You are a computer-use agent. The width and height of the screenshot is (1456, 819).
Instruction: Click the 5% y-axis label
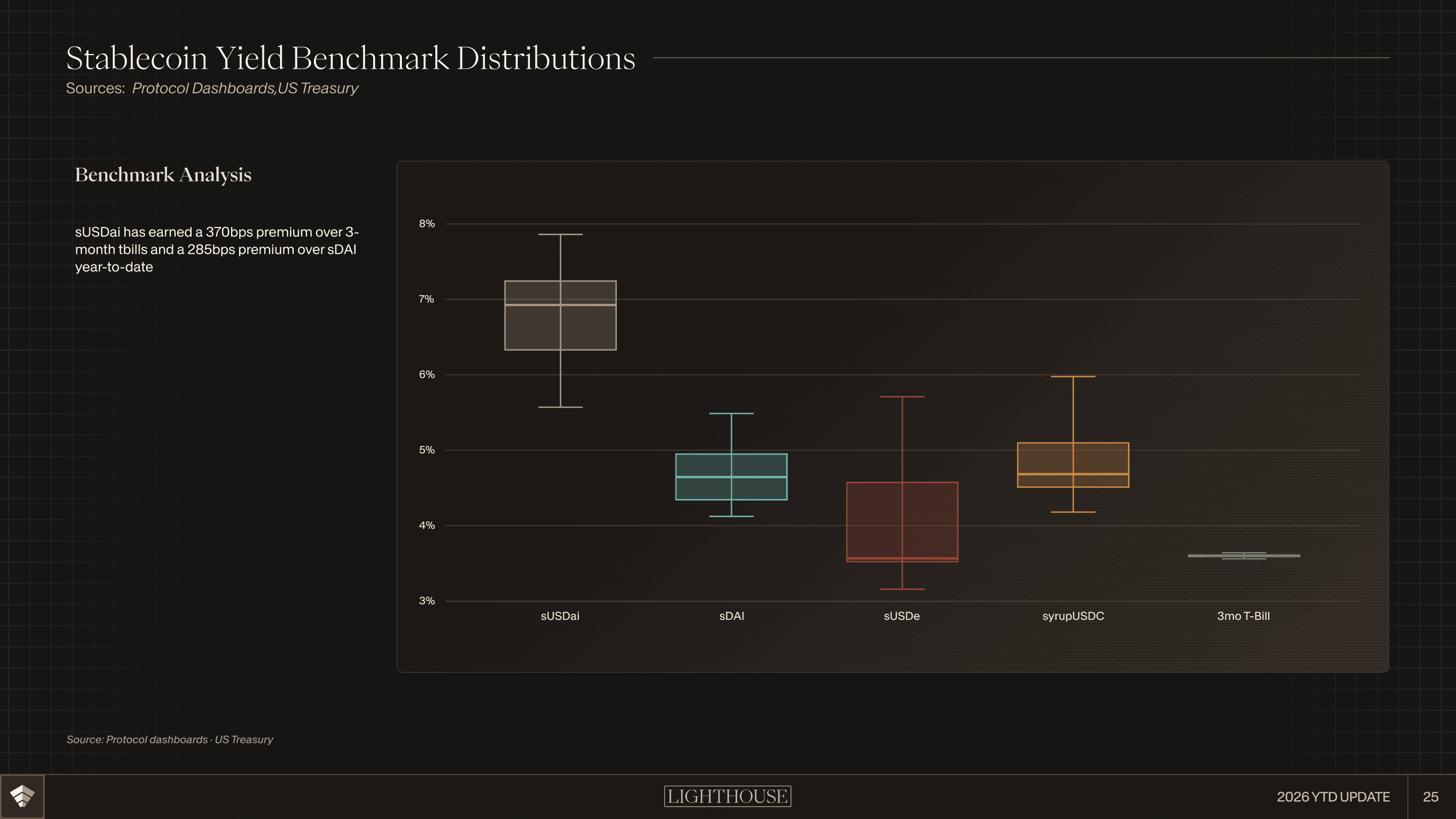[x=427, y=450]
